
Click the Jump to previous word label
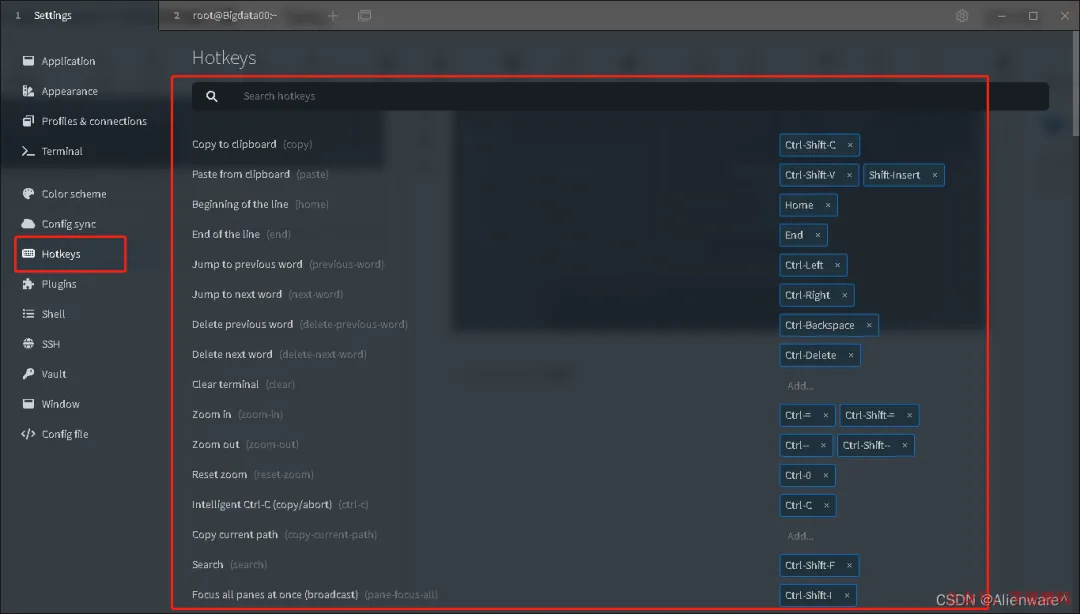coord(247,264)
